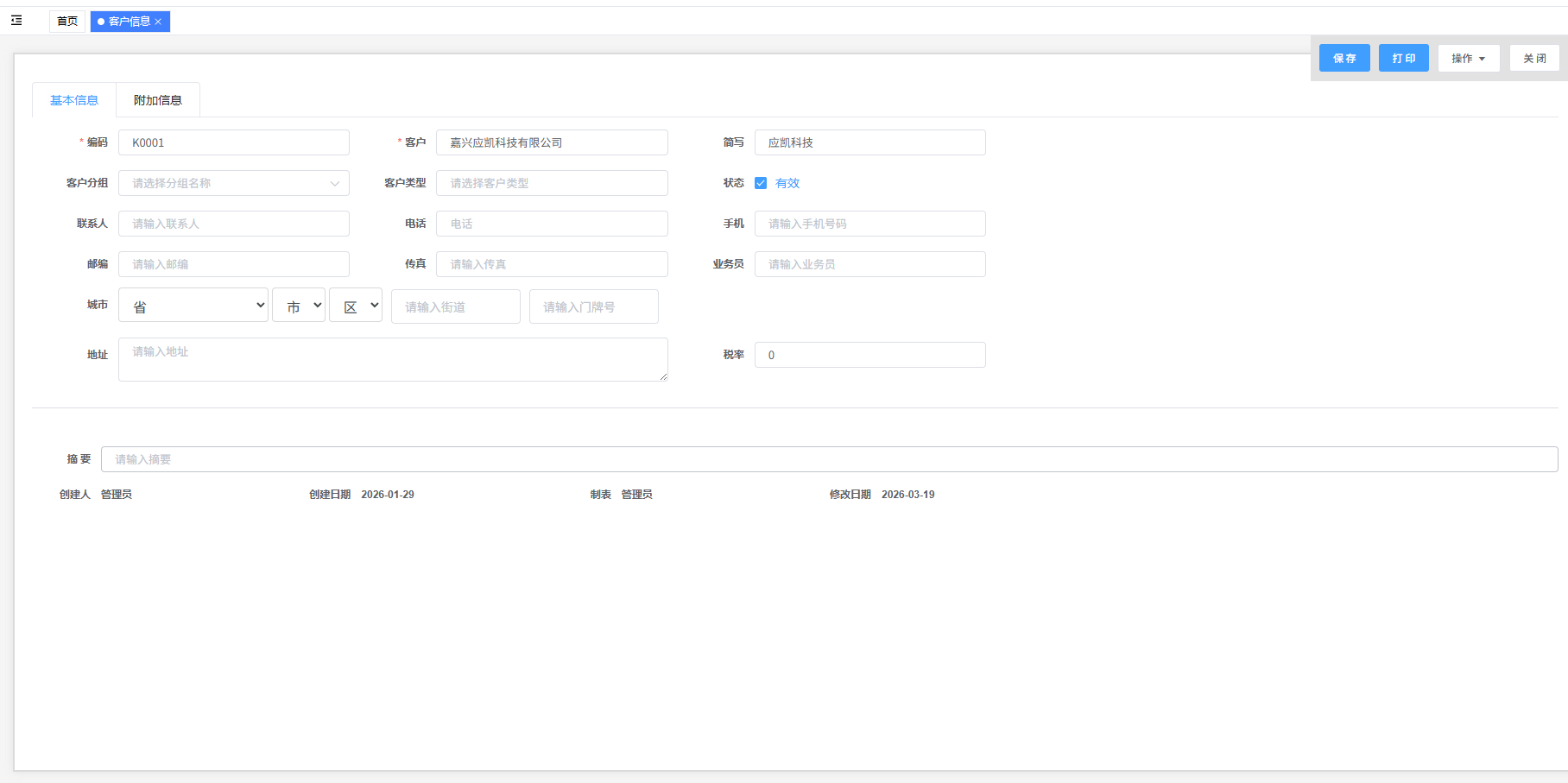Viewport: 1568px width, 783px height.
Task: Expand the 操作 actions dropdown
Action: click(x=1468, y=59)
